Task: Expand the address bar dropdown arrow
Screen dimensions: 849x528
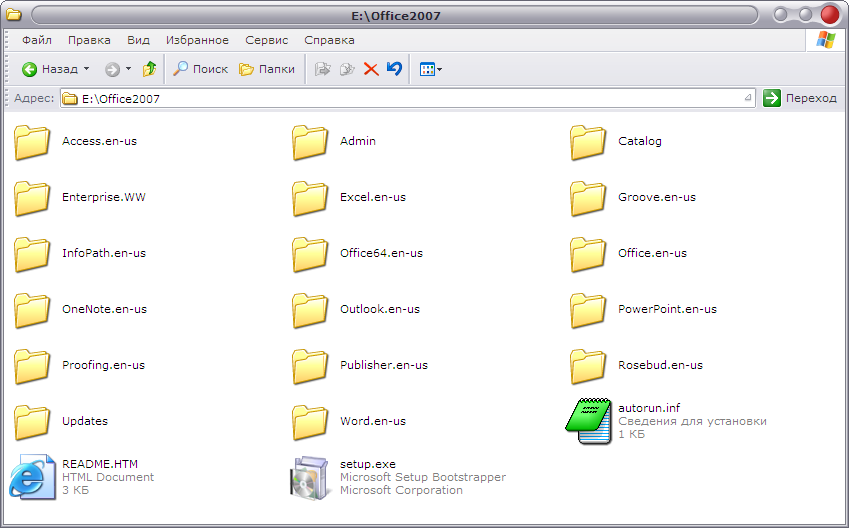Action: pyautogui.click(x=749, y=98)
